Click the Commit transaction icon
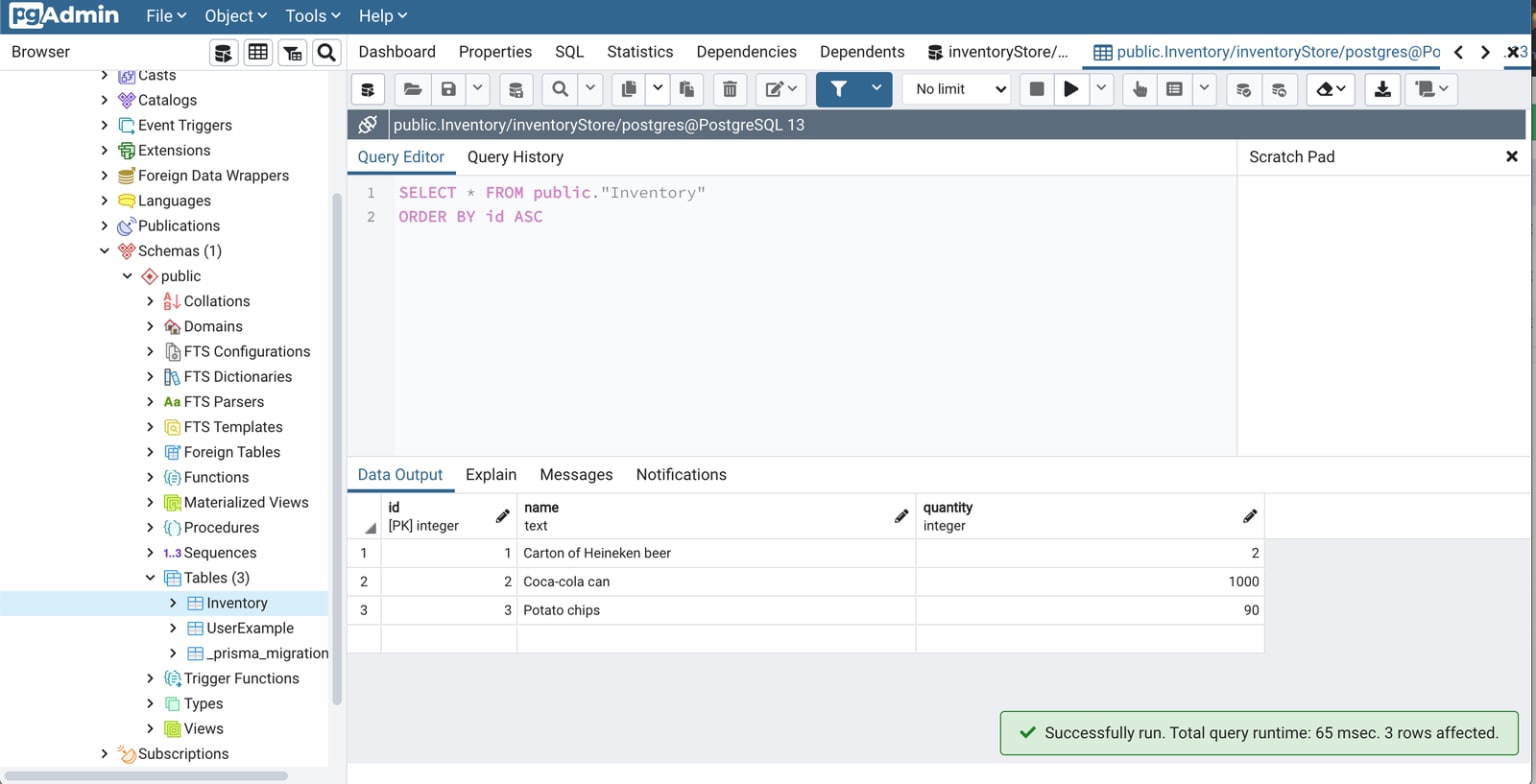The width and height of the screenshot is (1536, 784). [1244, 89]
